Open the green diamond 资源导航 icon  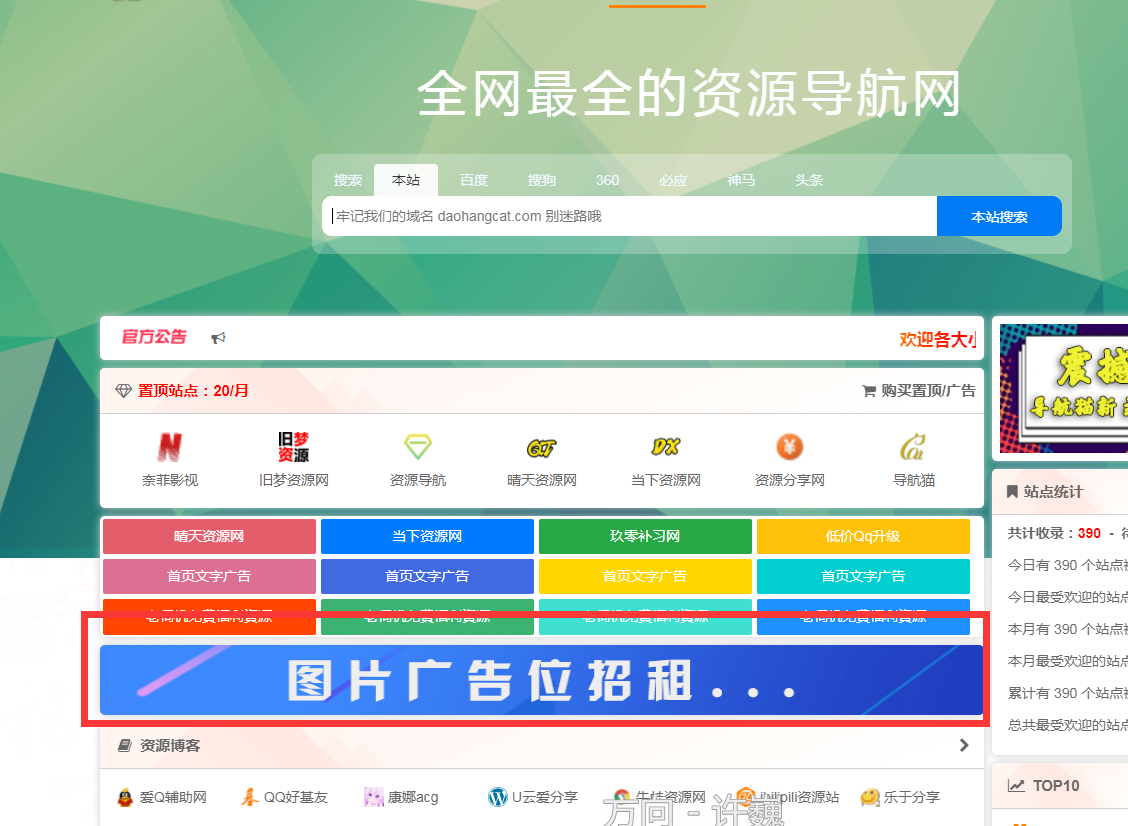[418, 446]
